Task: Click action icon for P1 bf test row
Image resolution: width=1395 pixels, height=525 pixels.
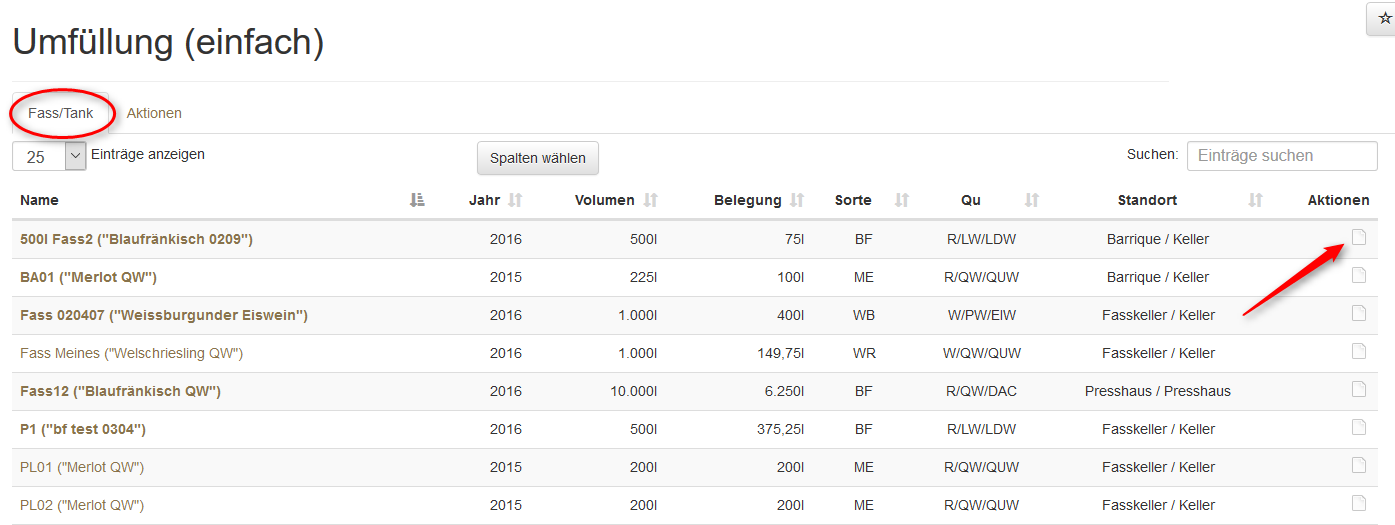Action: point(1358,427)
